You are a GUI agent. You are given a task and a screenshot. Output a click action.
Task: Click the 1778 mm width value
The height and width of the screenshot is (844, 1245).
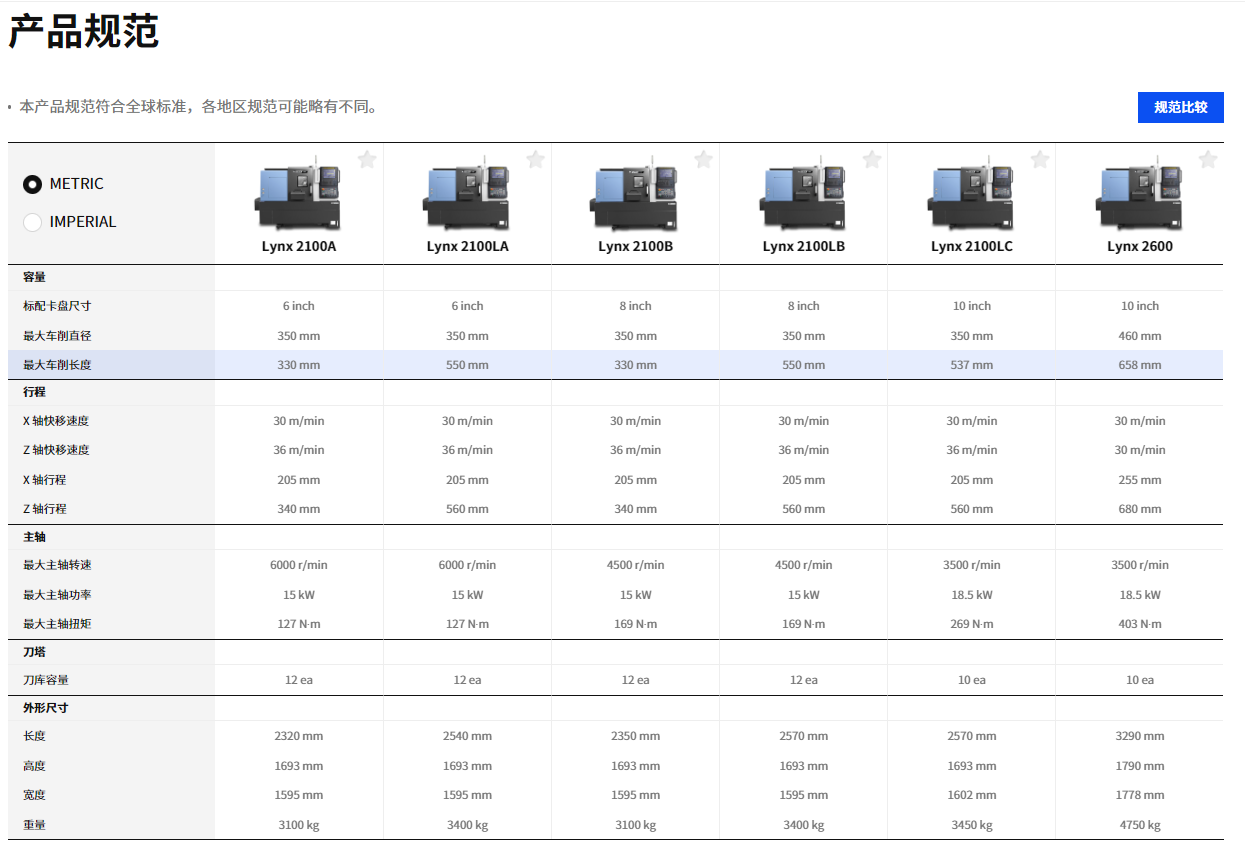tap(1140, 795)
